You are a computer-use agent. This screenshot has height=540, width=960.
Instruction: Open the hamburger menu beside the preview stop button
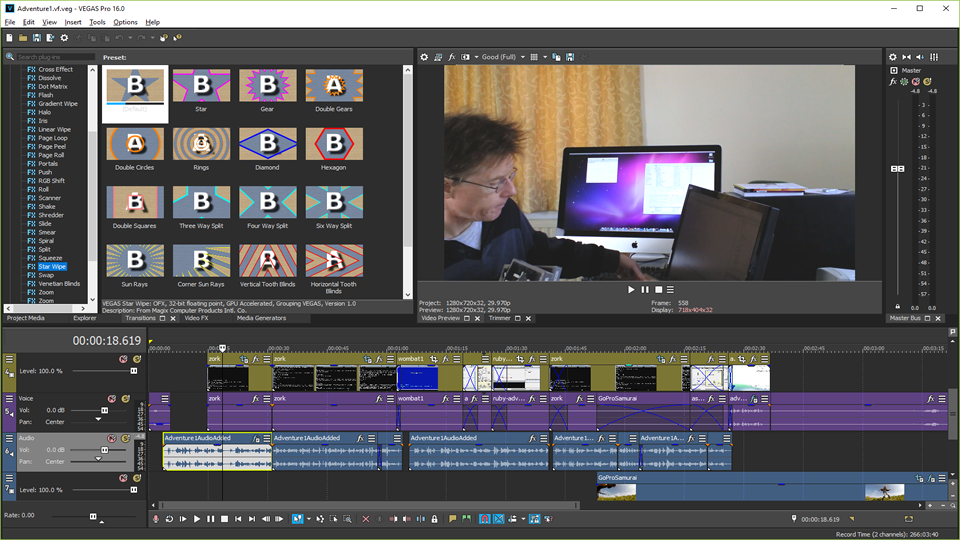click(670, 290)
